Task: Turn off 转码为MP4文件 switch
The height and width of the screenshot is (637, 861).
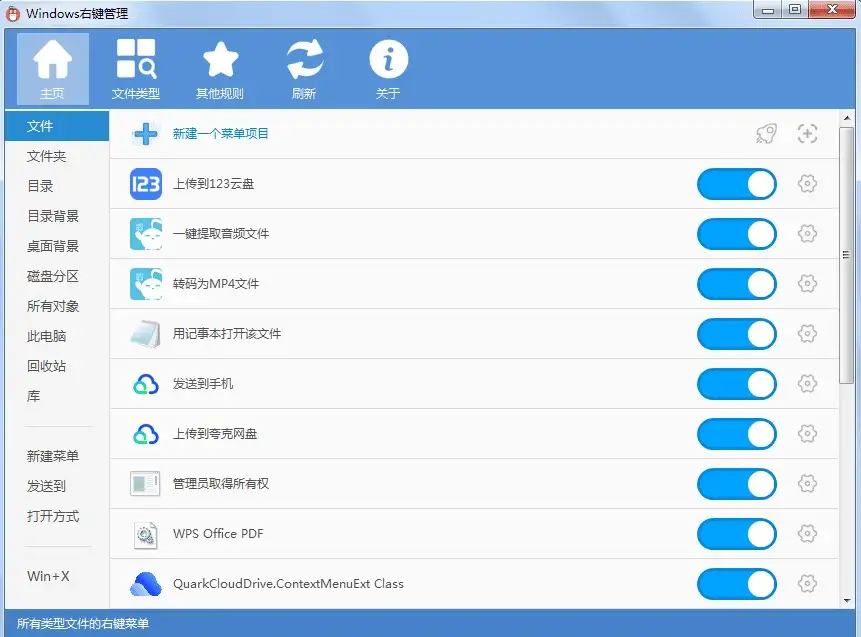Action: (x=736, y=284)
